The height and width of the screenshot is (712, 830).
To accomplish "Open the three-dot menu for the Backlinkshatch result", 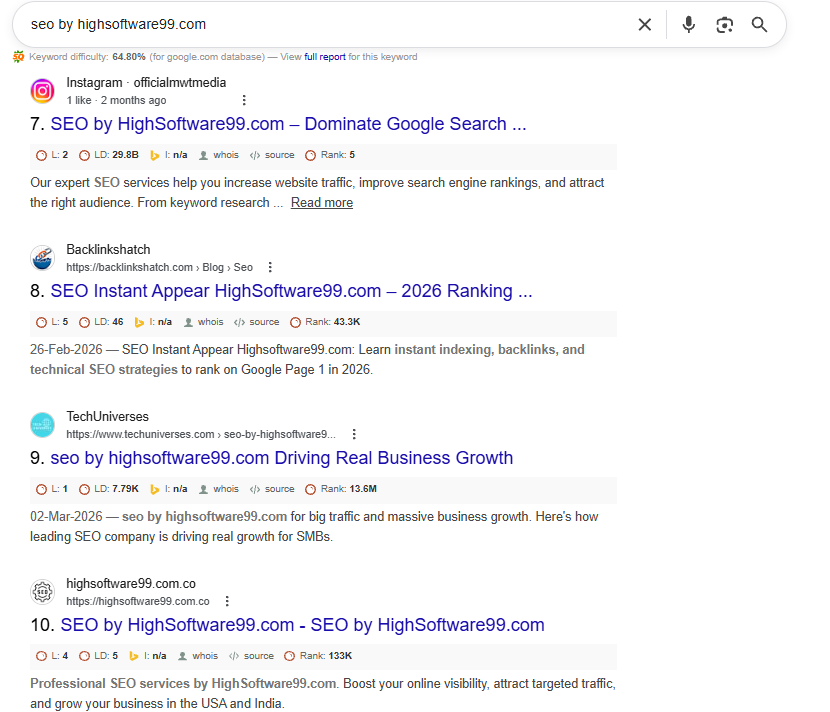I will (x=270, y=266).
